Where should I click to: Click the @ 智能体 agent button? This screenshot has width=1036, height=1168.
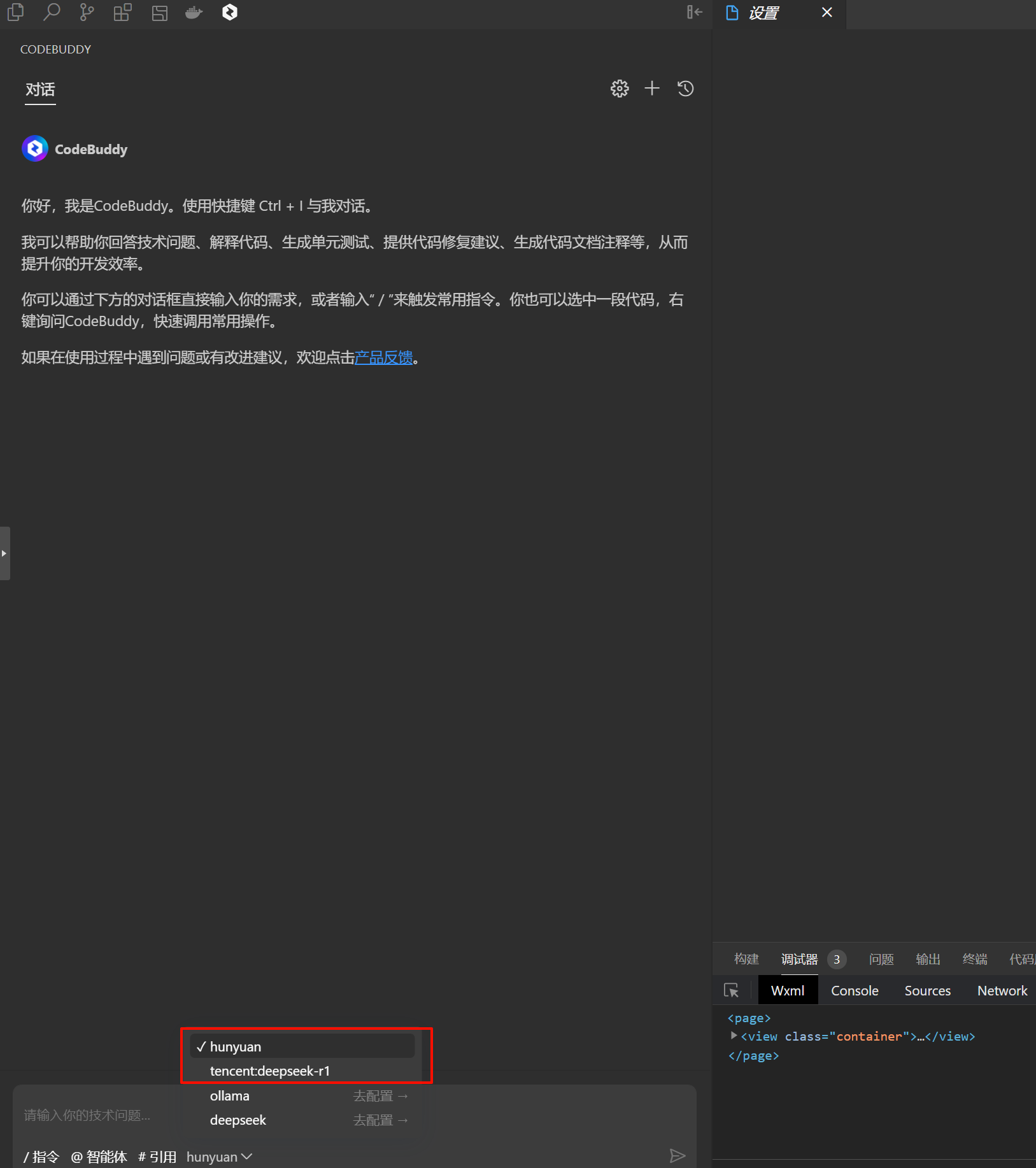pyautogui.click(x=99, y=1157)
